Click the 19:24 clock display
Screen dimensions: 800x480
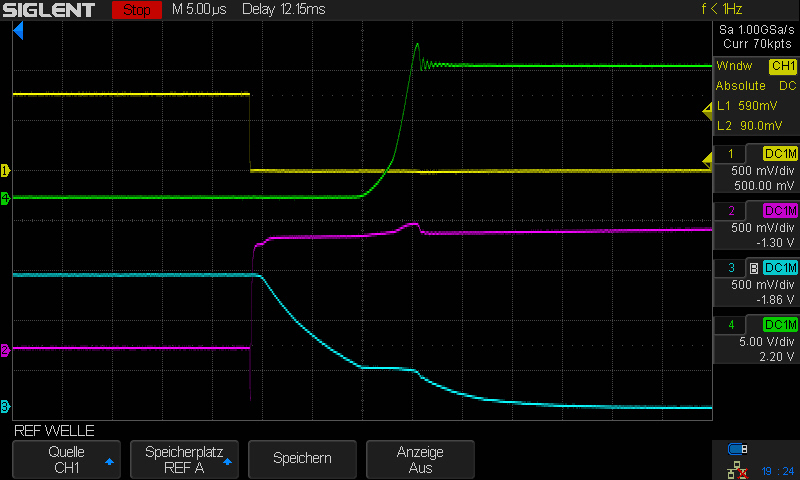[x=778, y=471]
